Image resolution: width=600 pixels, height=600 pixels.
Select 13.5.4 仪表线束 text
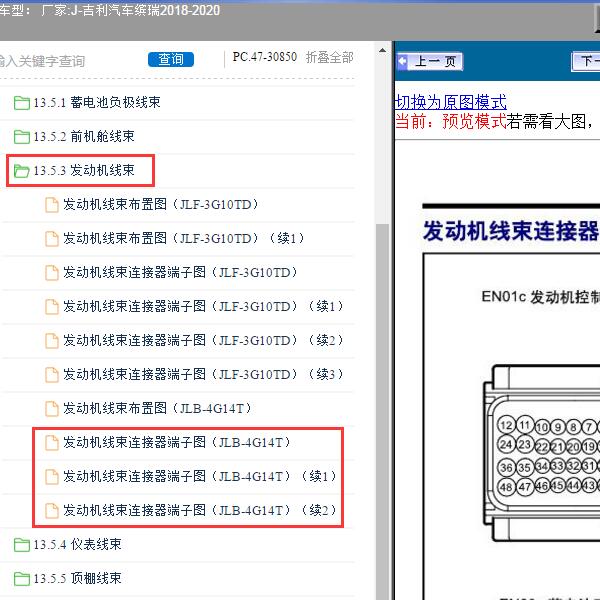(77, 545)
